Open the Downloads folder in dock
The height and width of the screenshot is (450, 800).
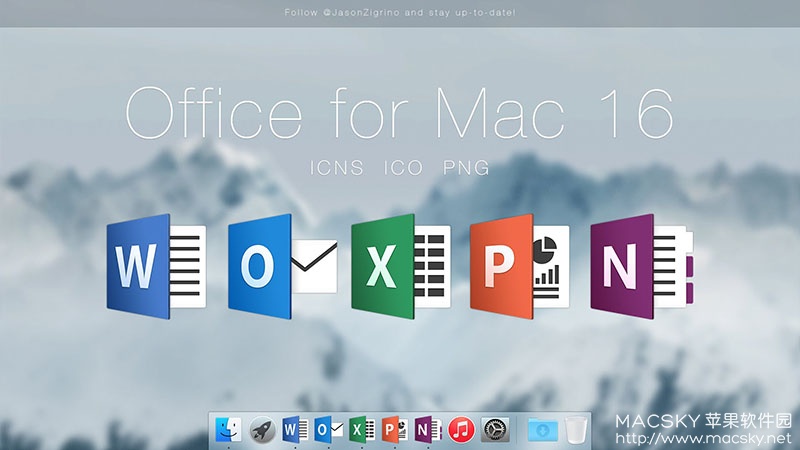(x=542, y=430)
